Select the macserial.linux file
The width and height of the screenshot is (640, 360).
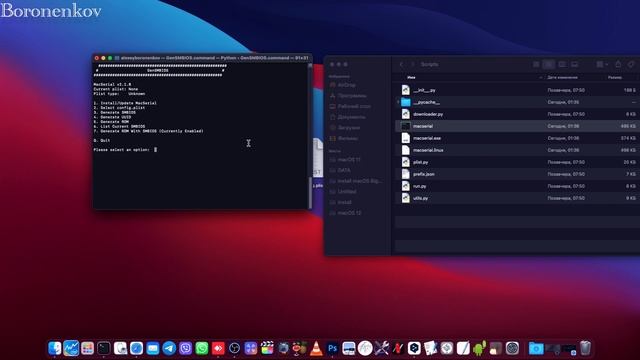(x=518, y=150)
